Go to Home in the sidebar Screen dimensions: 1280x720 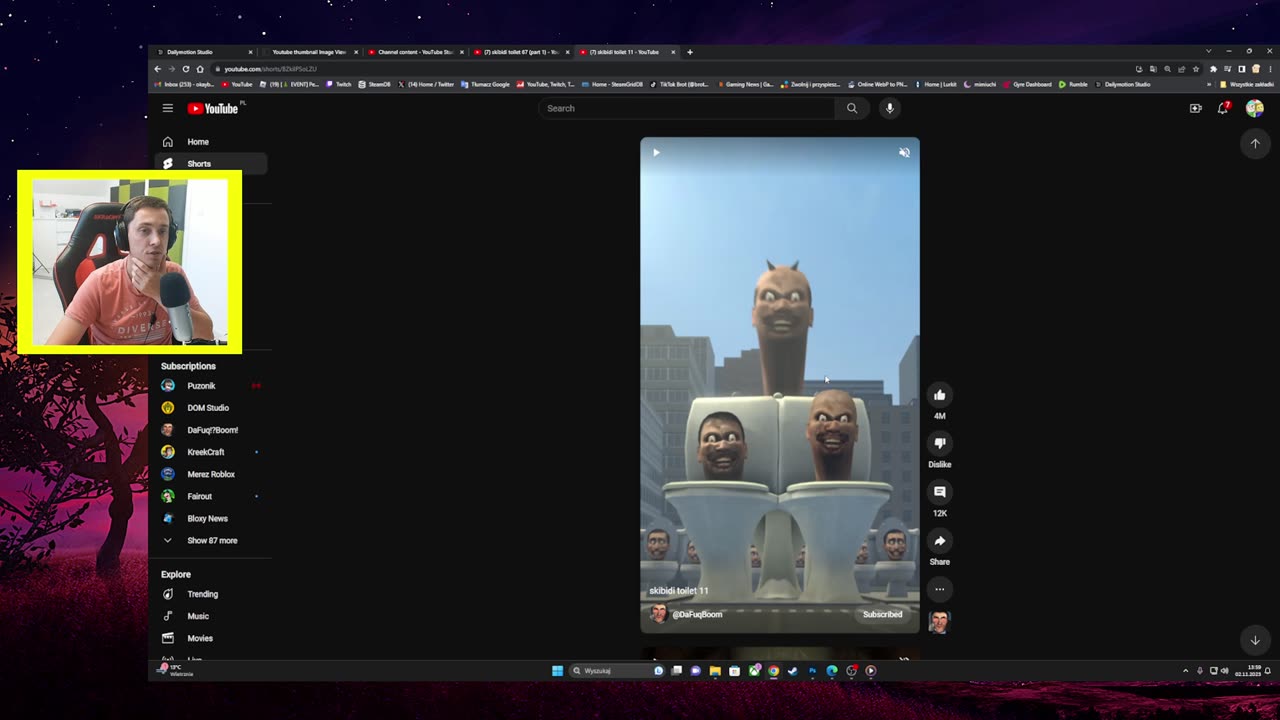coord(210,142)
